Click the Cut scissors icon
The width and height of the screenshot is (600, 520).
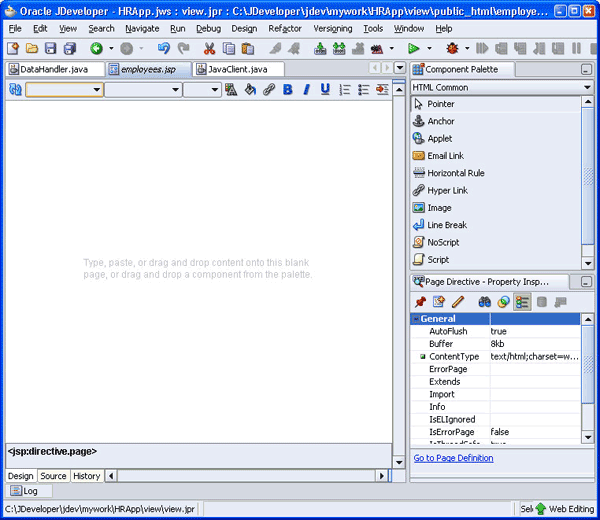(x=210, y=48)
